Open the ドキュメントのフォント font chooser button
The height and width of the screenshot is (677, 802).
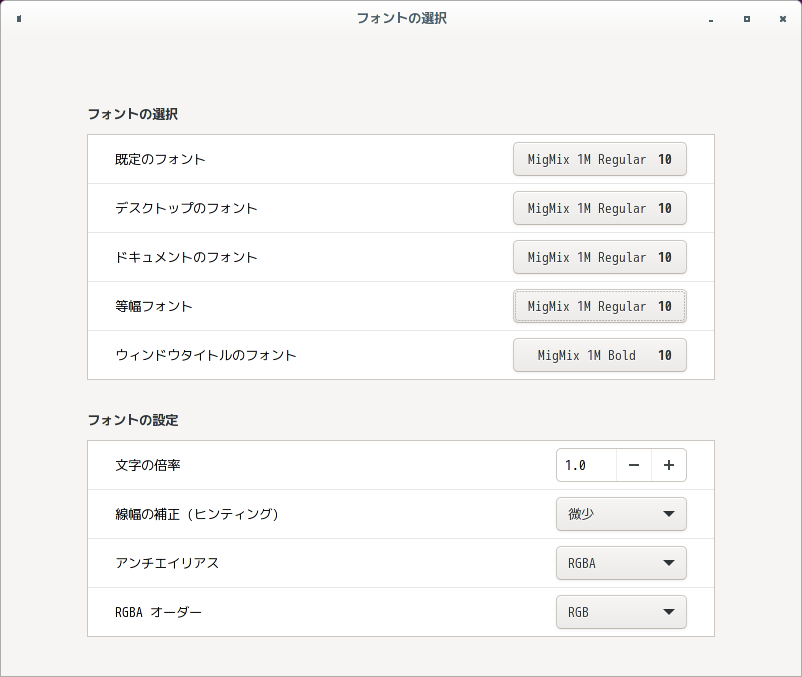[x=599, y=257]
